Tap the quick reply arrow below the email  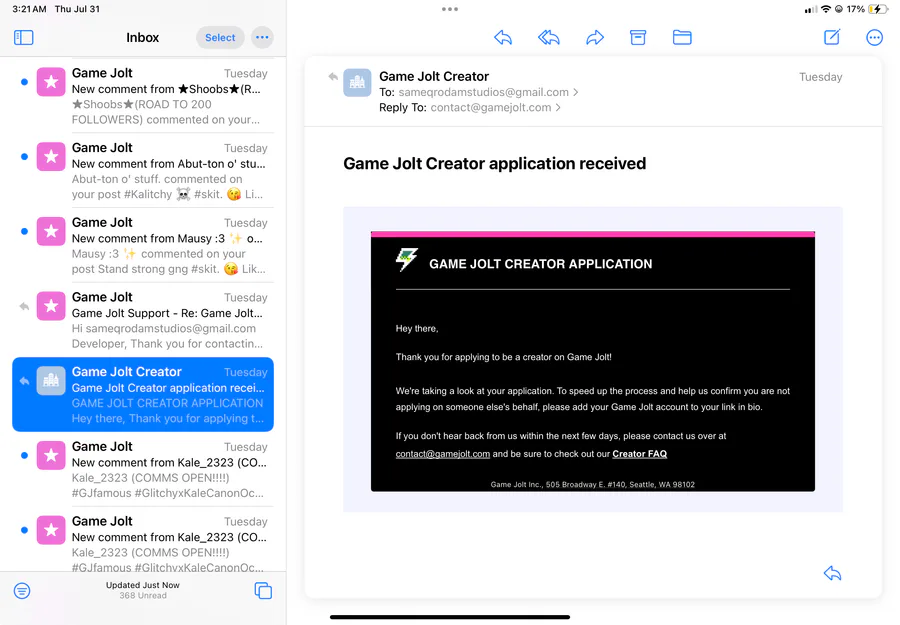click(x=832, y=573)
